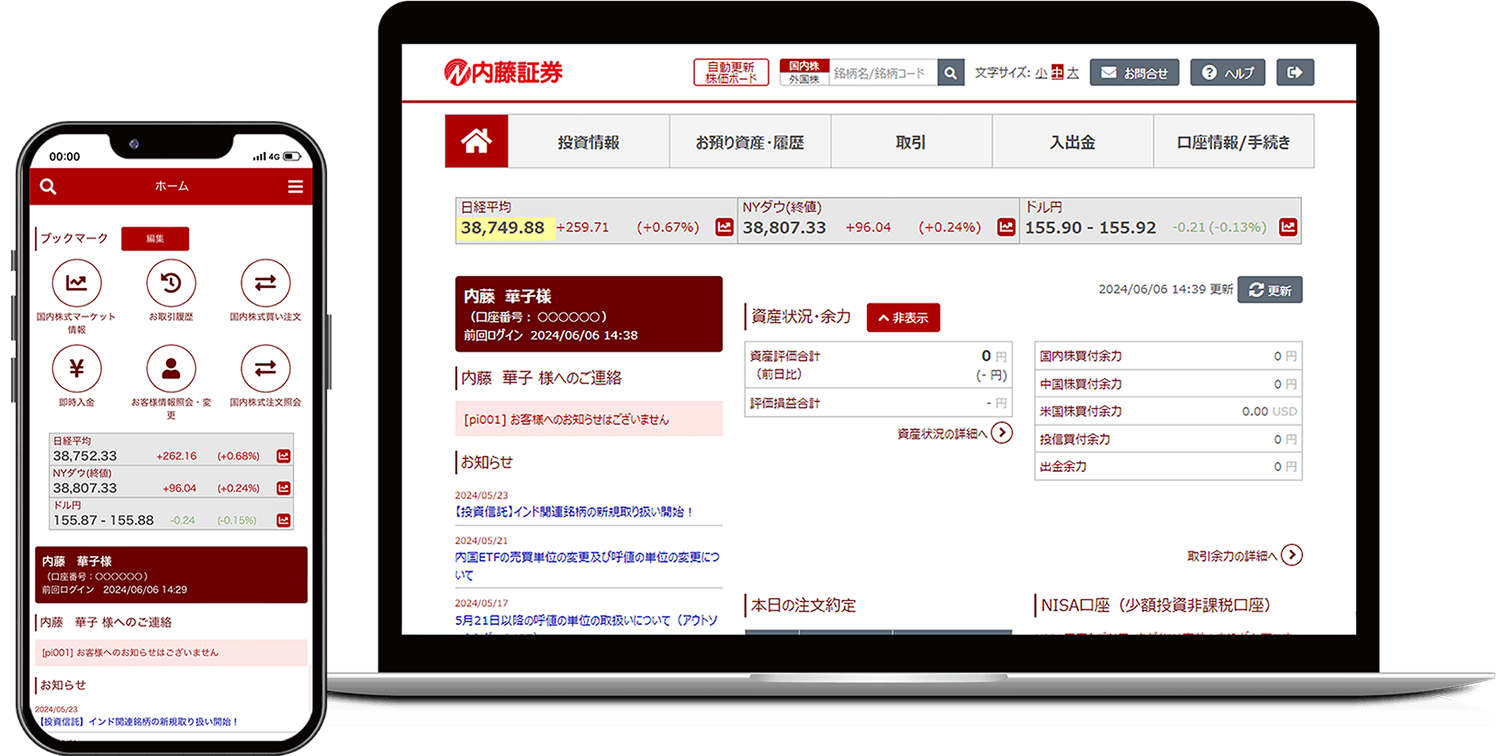Screen dimensions: 1500x756
Task: Click the logout icon in top right
Action: [x=1295, y=72]
